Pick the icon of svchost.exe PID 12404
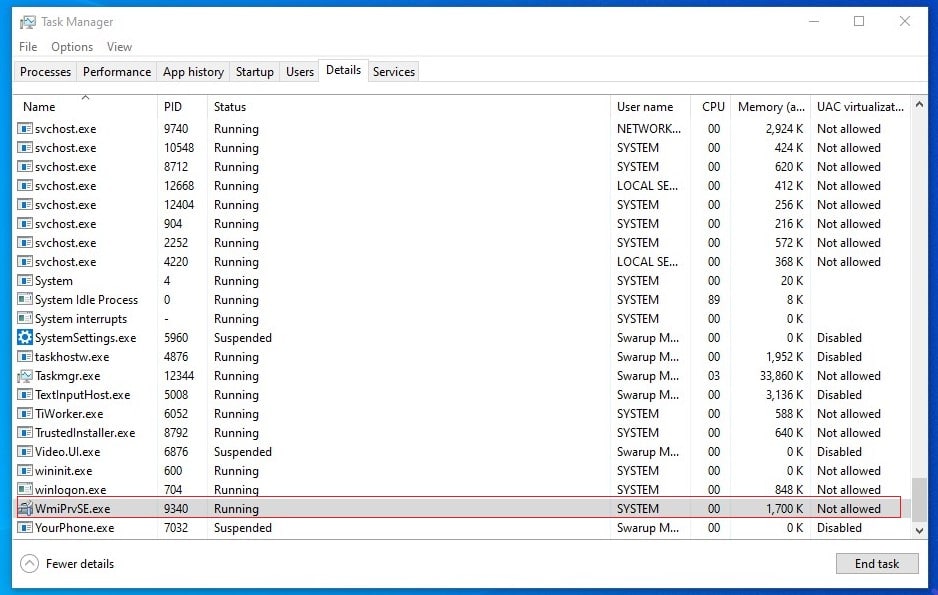The width and height of the screenshot is (938, 595). (25, 205)
